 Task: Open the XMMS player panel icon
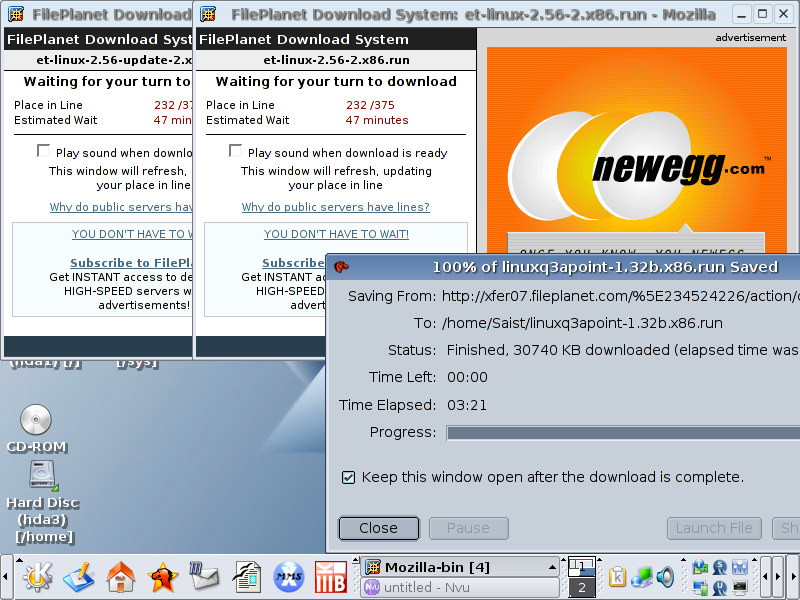pyautogui.click(x=289, y=577)
